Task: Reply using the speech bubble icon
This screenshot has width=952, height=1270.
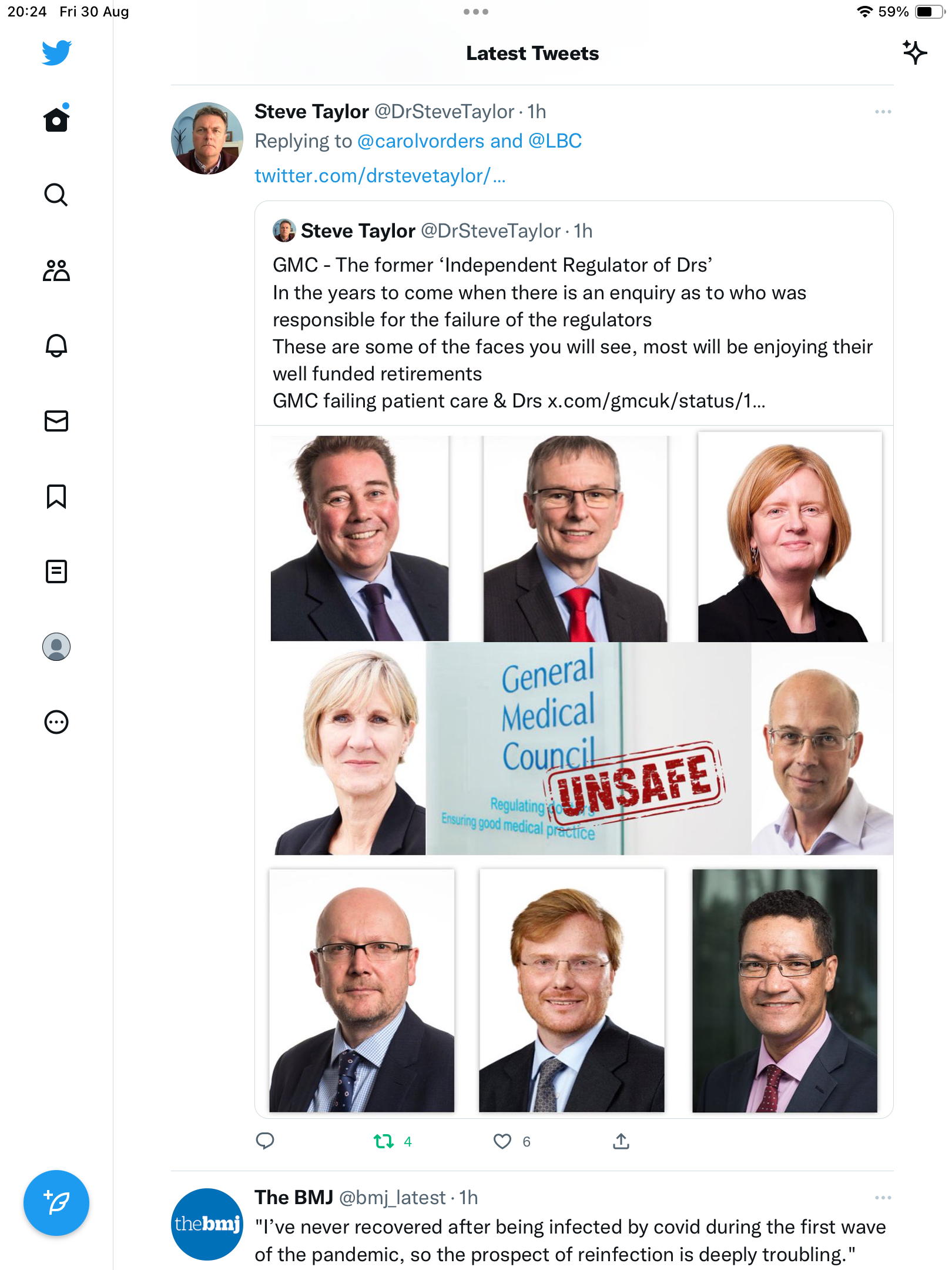Action: [265, 1141]
